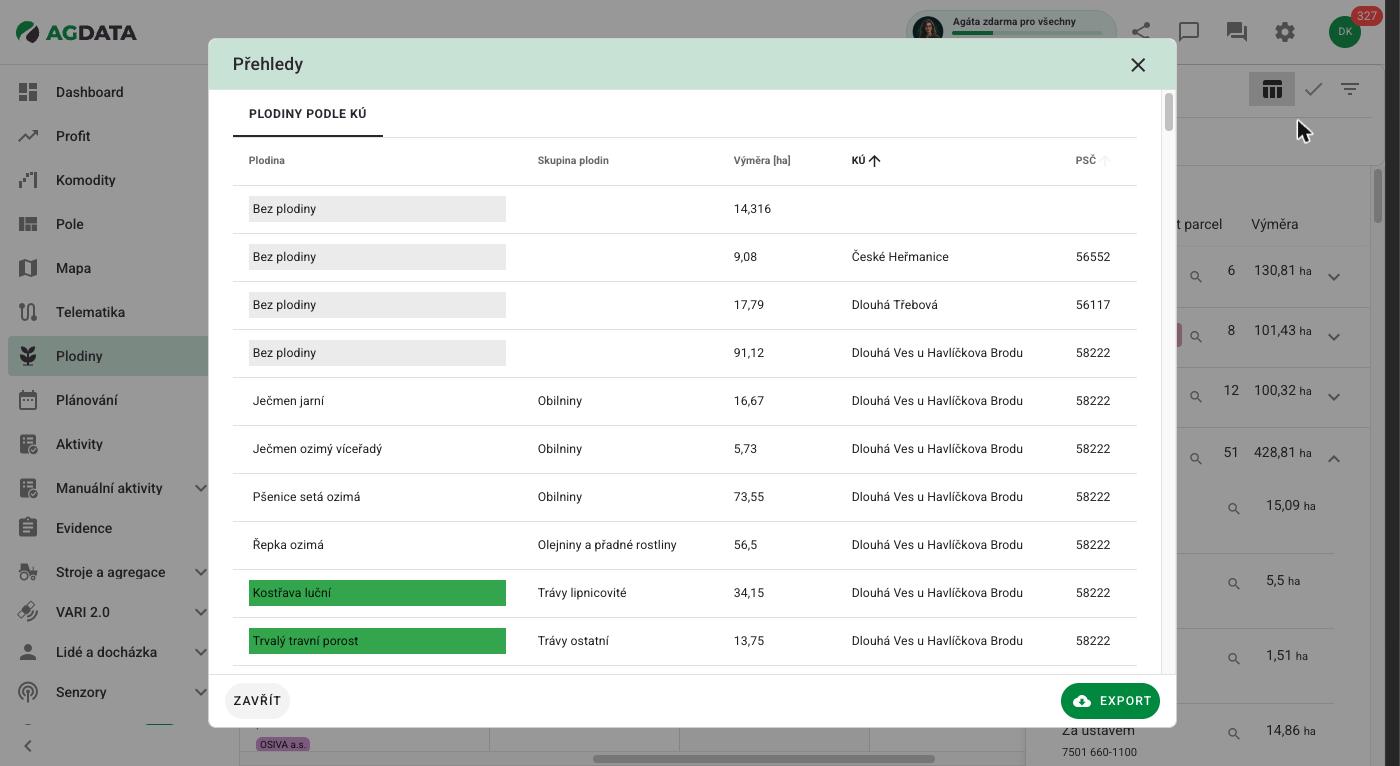Click the checkmark icon in toolbar
The height and width of the screenshot is (766, 1400).
click(1313, 89)
